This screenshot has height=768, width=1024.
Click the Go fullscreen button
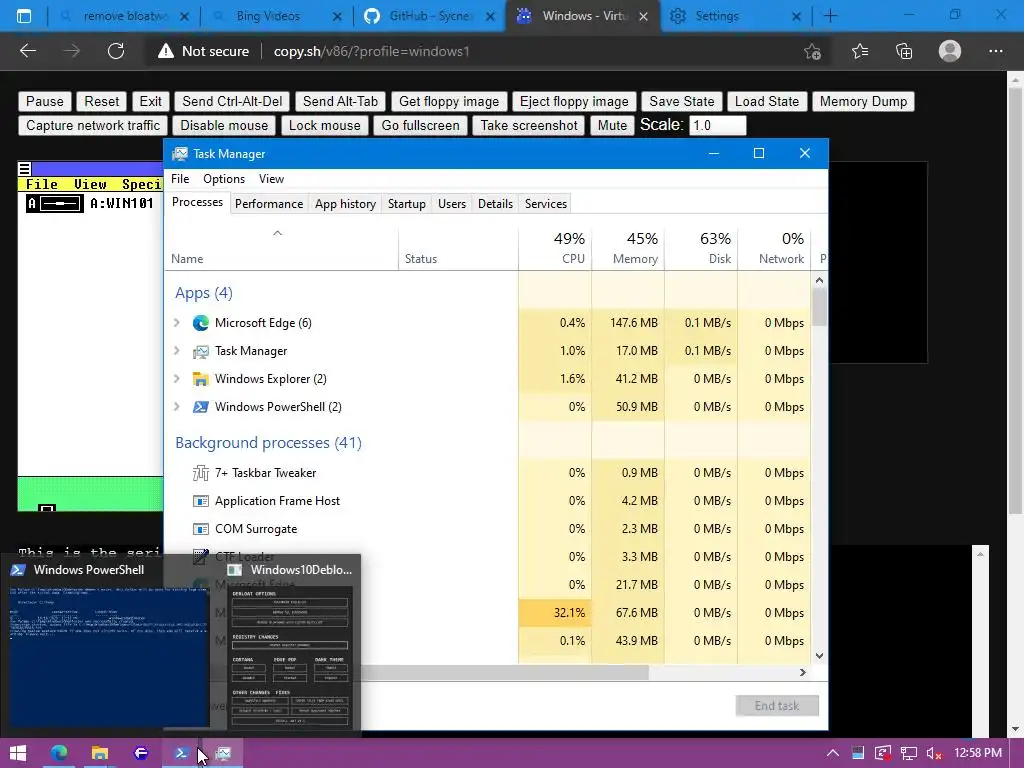coord(421,125)
